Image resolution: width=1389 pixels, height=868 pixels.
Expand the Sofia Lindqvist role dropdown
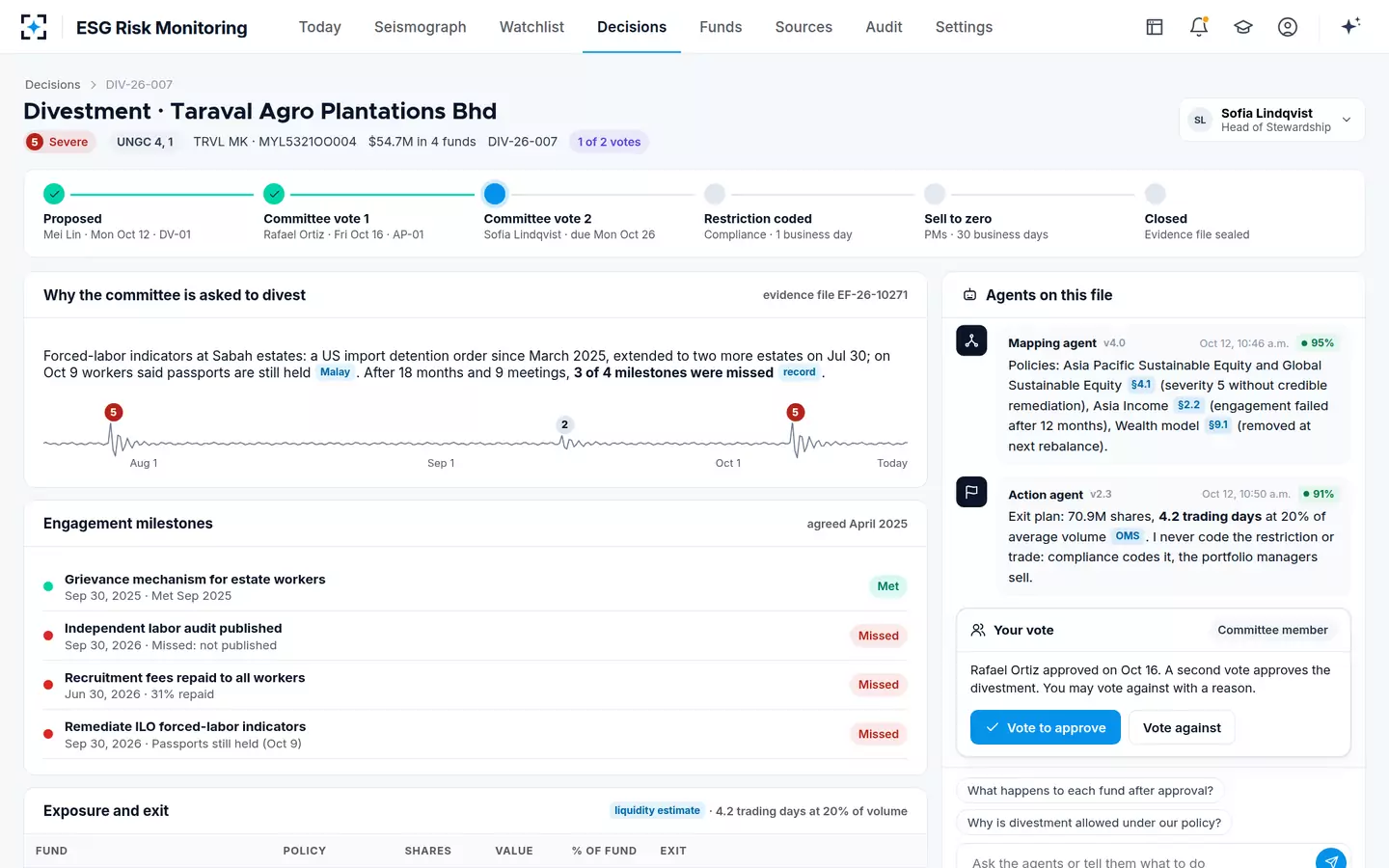click(x=1272, y=121)
